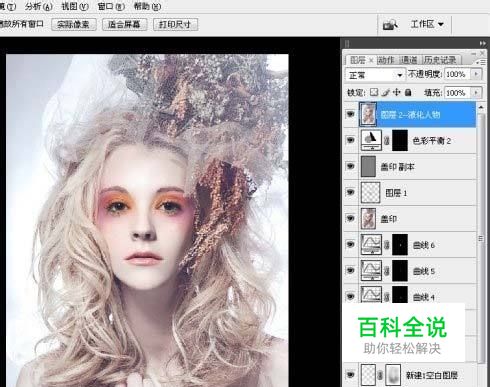Open the 不透明度 opacity slider arrow

[476, 74]
